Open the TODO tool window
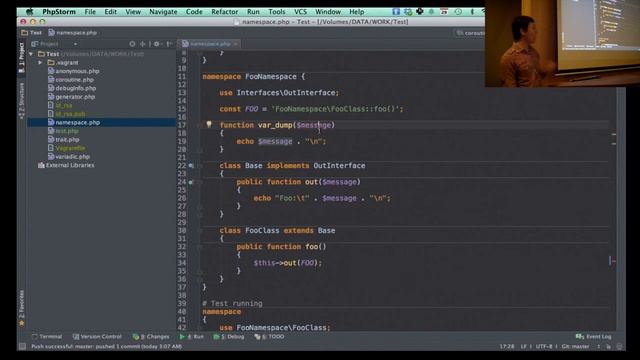This screenshot has height=360, width=640. (269, 337)
